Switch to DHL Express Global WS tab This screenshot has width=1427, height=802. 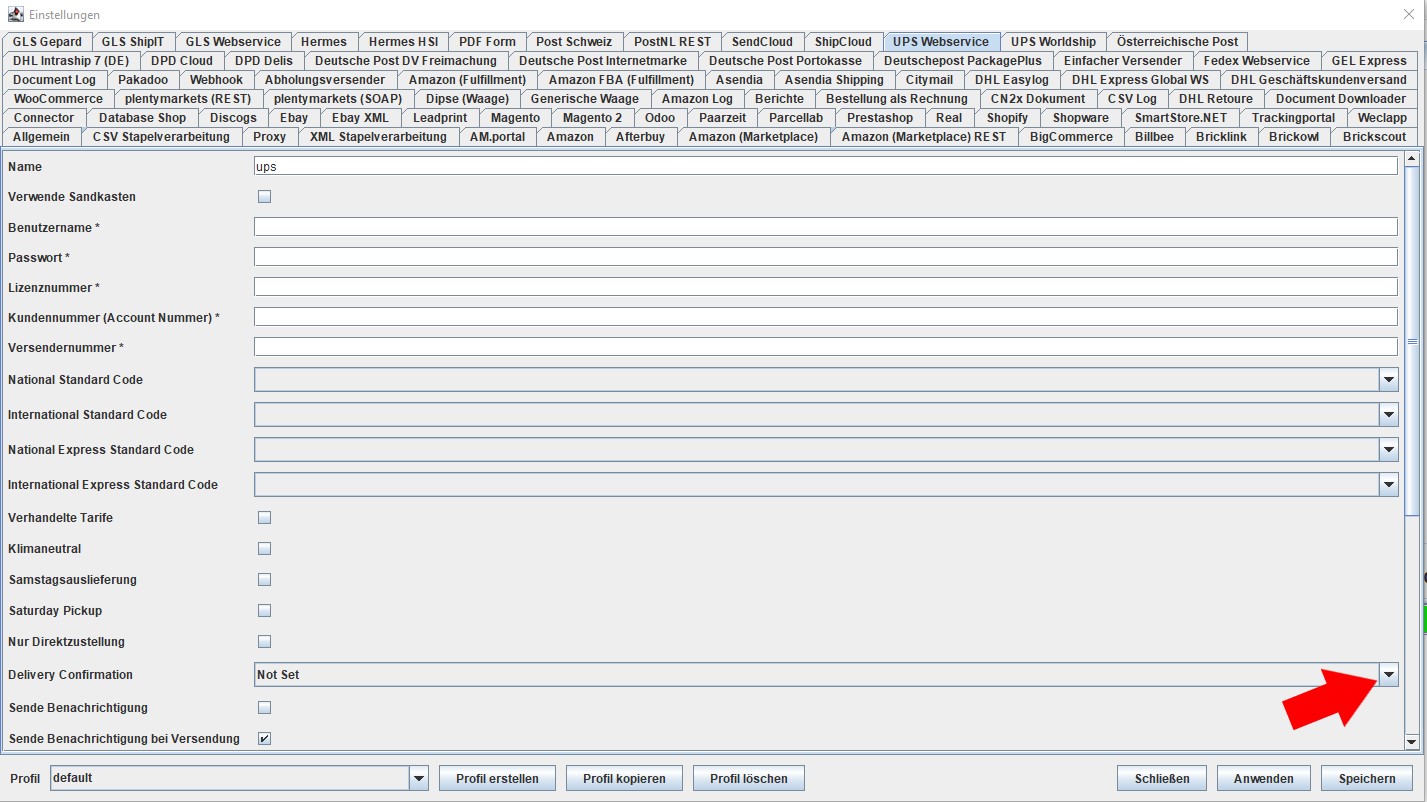1140,80
